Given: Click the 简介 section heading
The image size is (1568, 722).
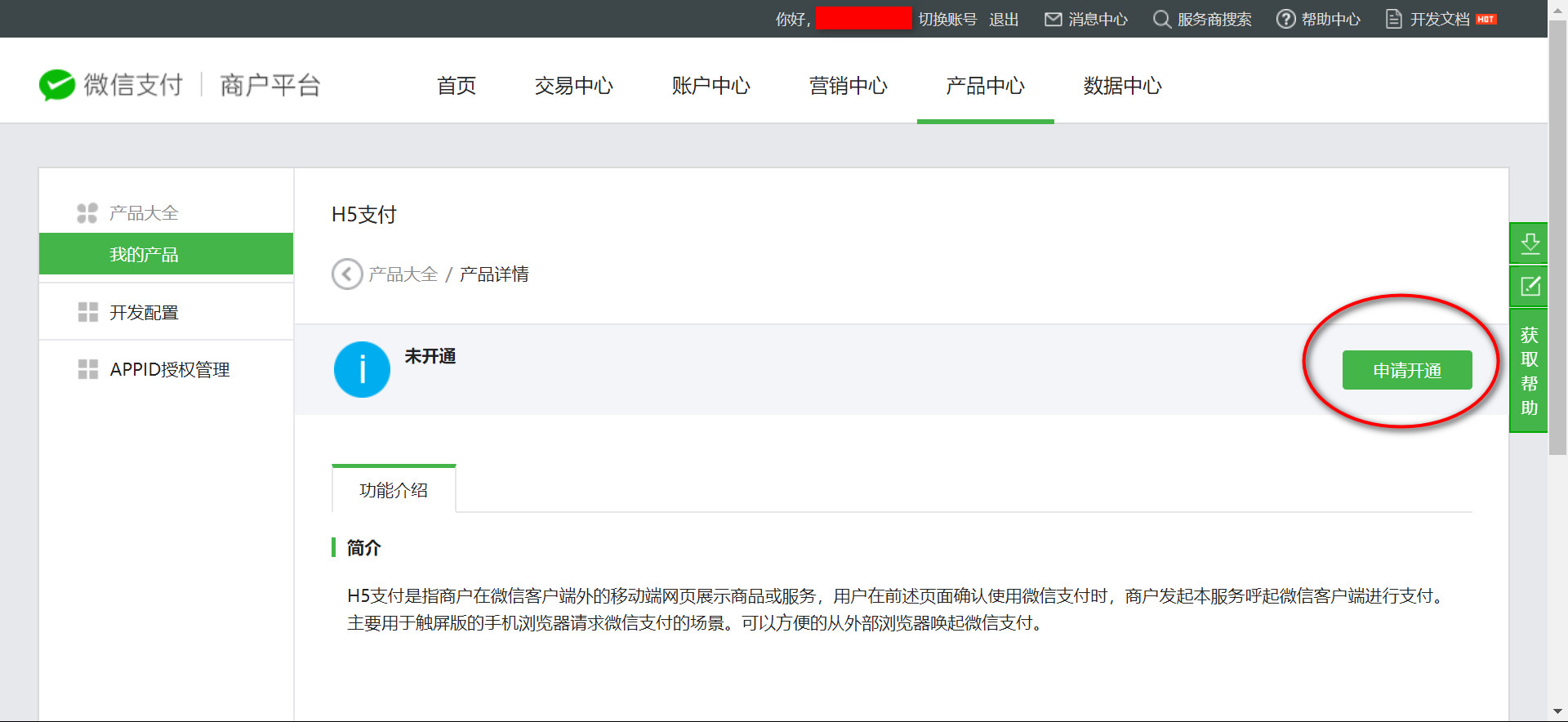Looking at the screenshot, I should (363, 547).
